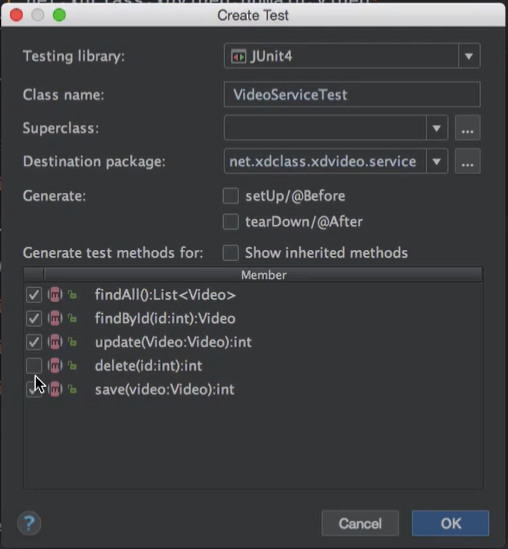
Task: Browse superclass with the ellipsis button
Action: pos(467,128)
